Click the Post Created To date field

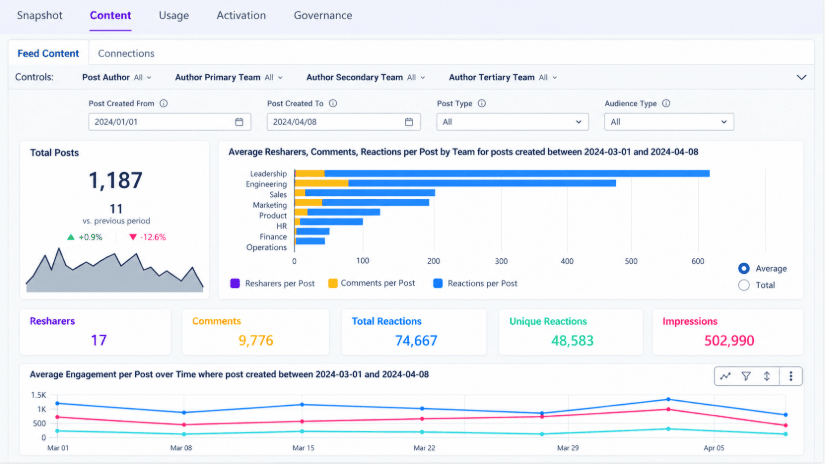tap(344, 122)
